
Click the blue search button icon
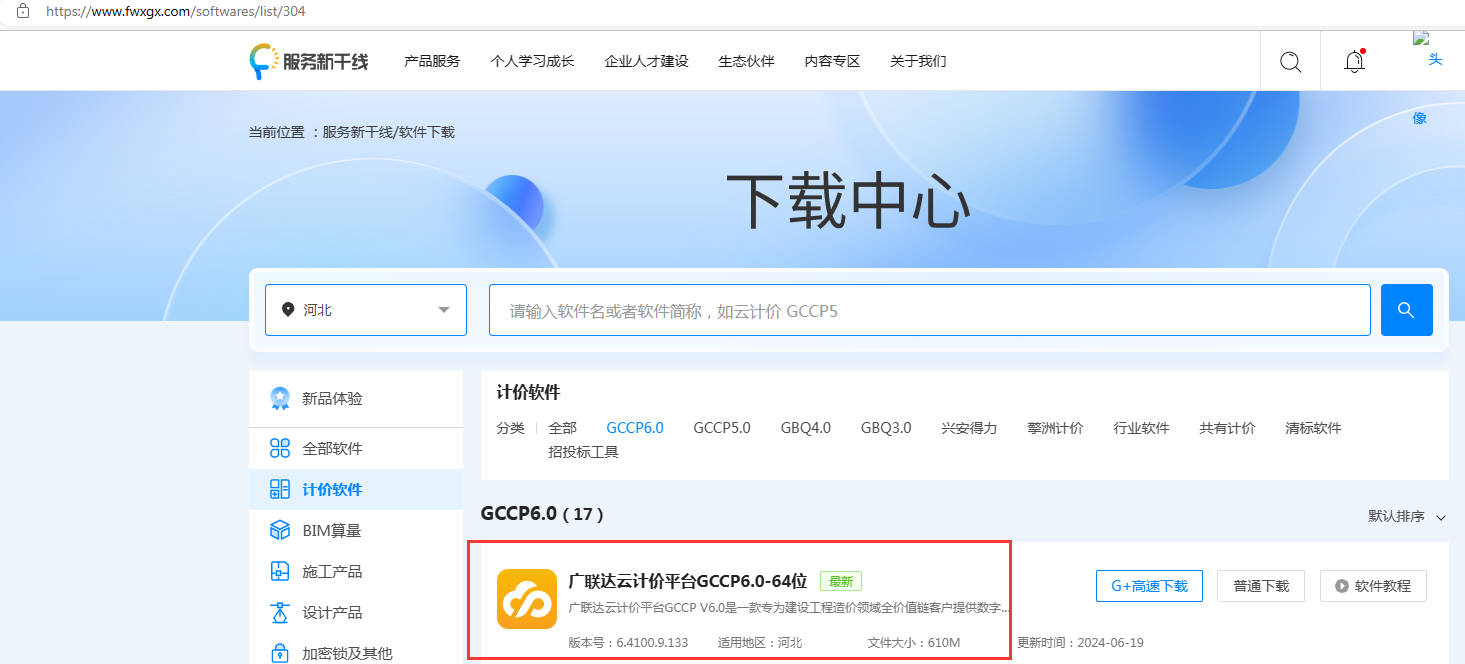click(x=1406, y=310)
